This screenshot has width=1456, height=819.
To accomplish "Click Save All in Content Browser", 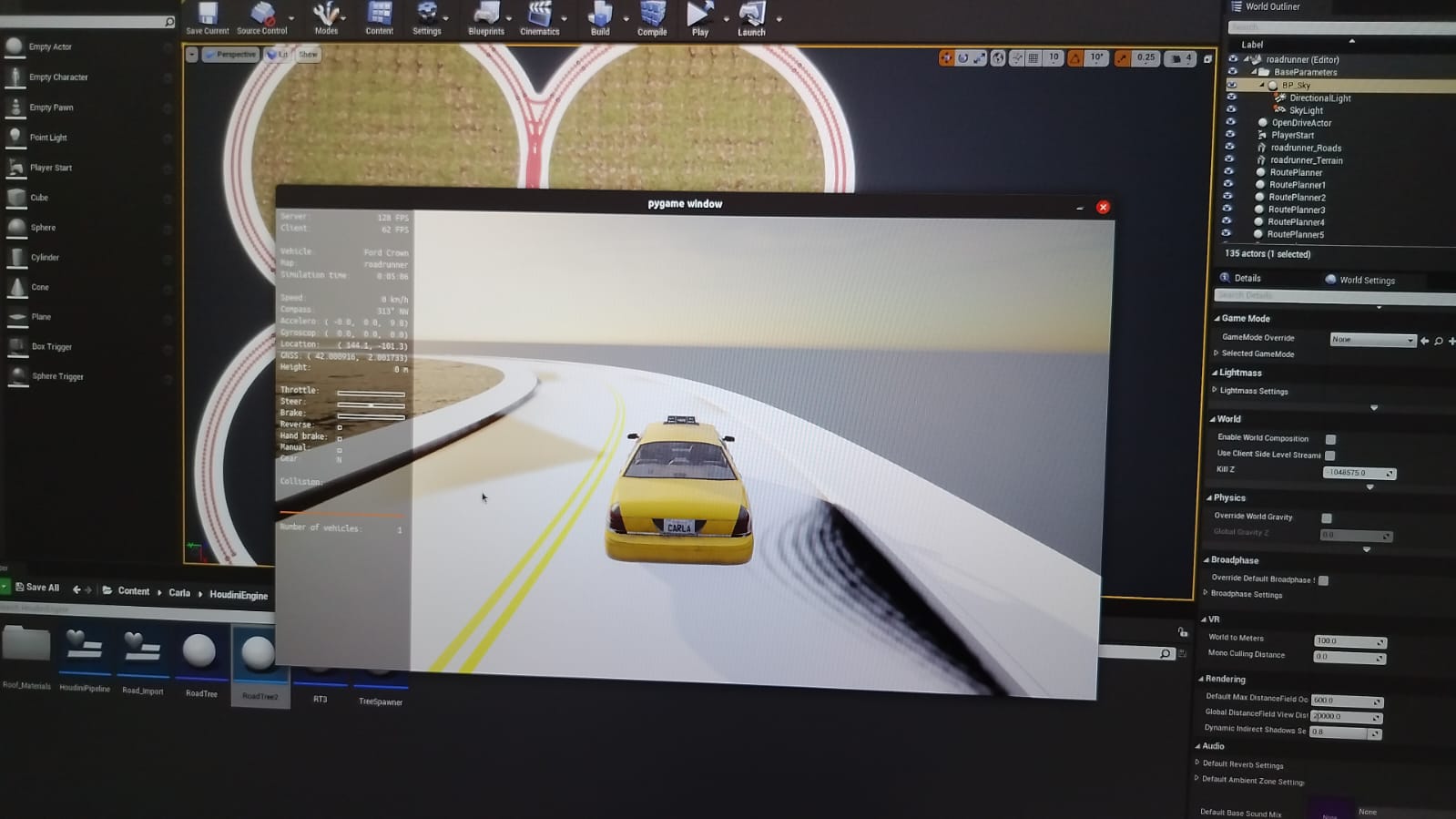I will tap(37, 588).
